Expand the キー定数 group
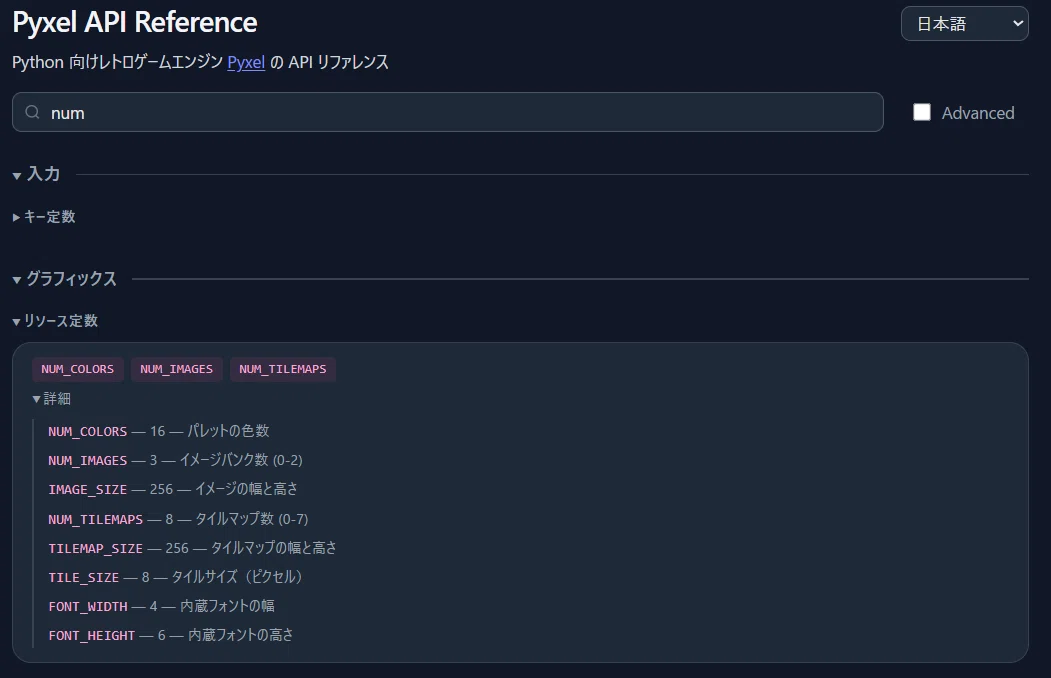 click(44, 216)
